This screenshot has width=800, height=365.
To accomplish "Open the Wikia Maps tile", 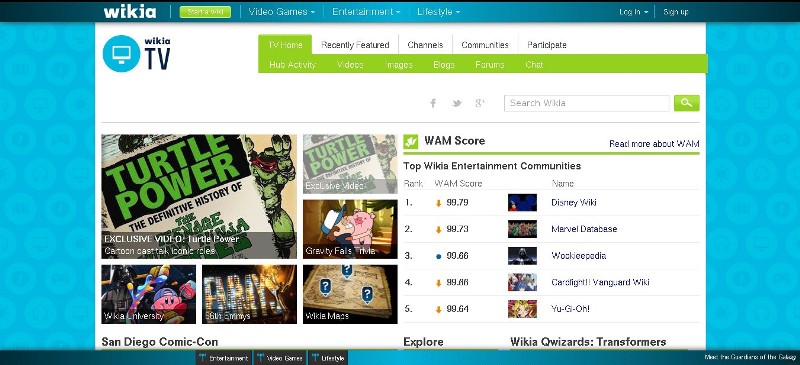I will pos(350,294).
